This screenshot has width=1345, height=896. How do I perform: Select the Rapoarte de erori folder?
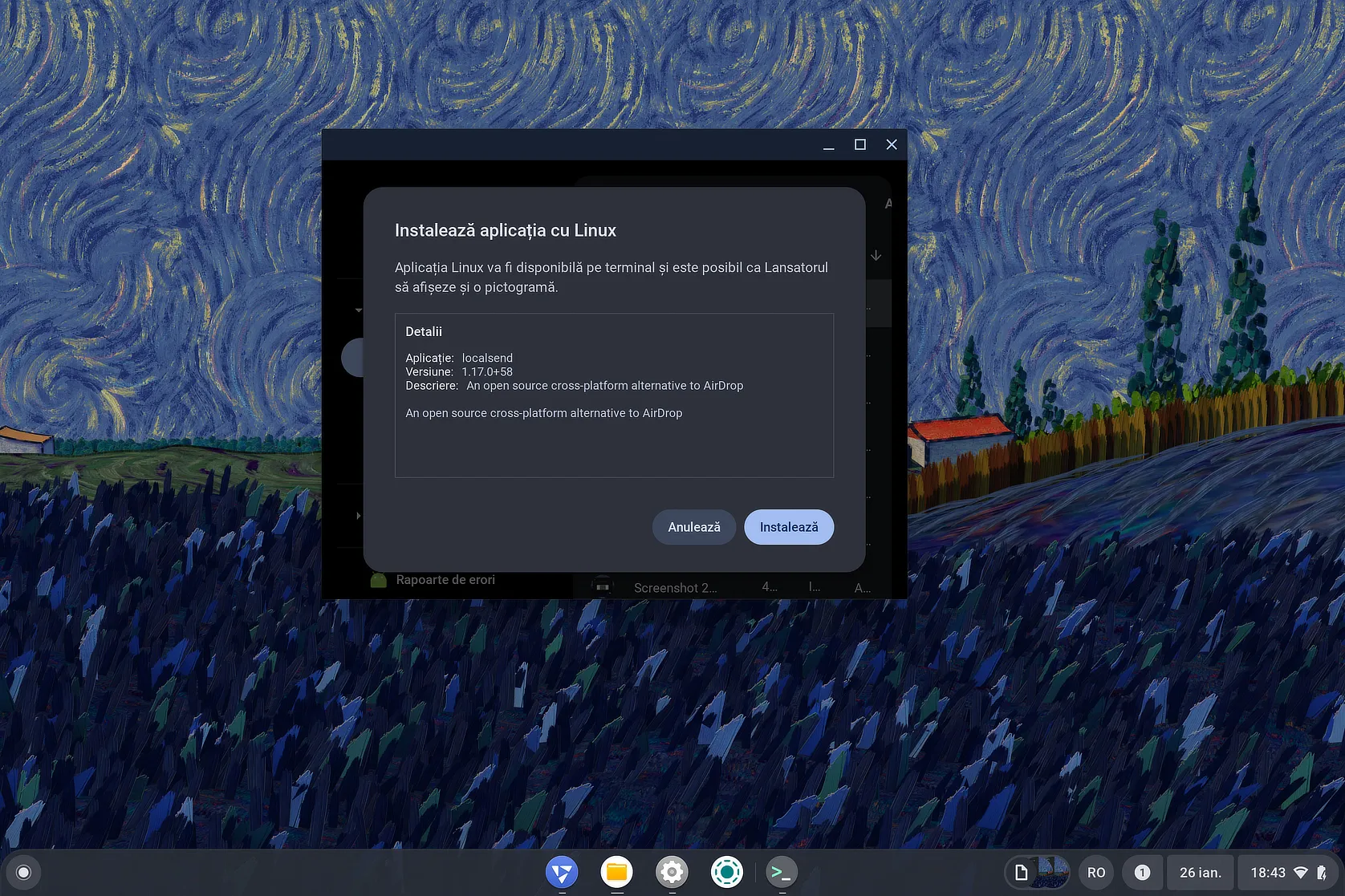tap(445, 580)
